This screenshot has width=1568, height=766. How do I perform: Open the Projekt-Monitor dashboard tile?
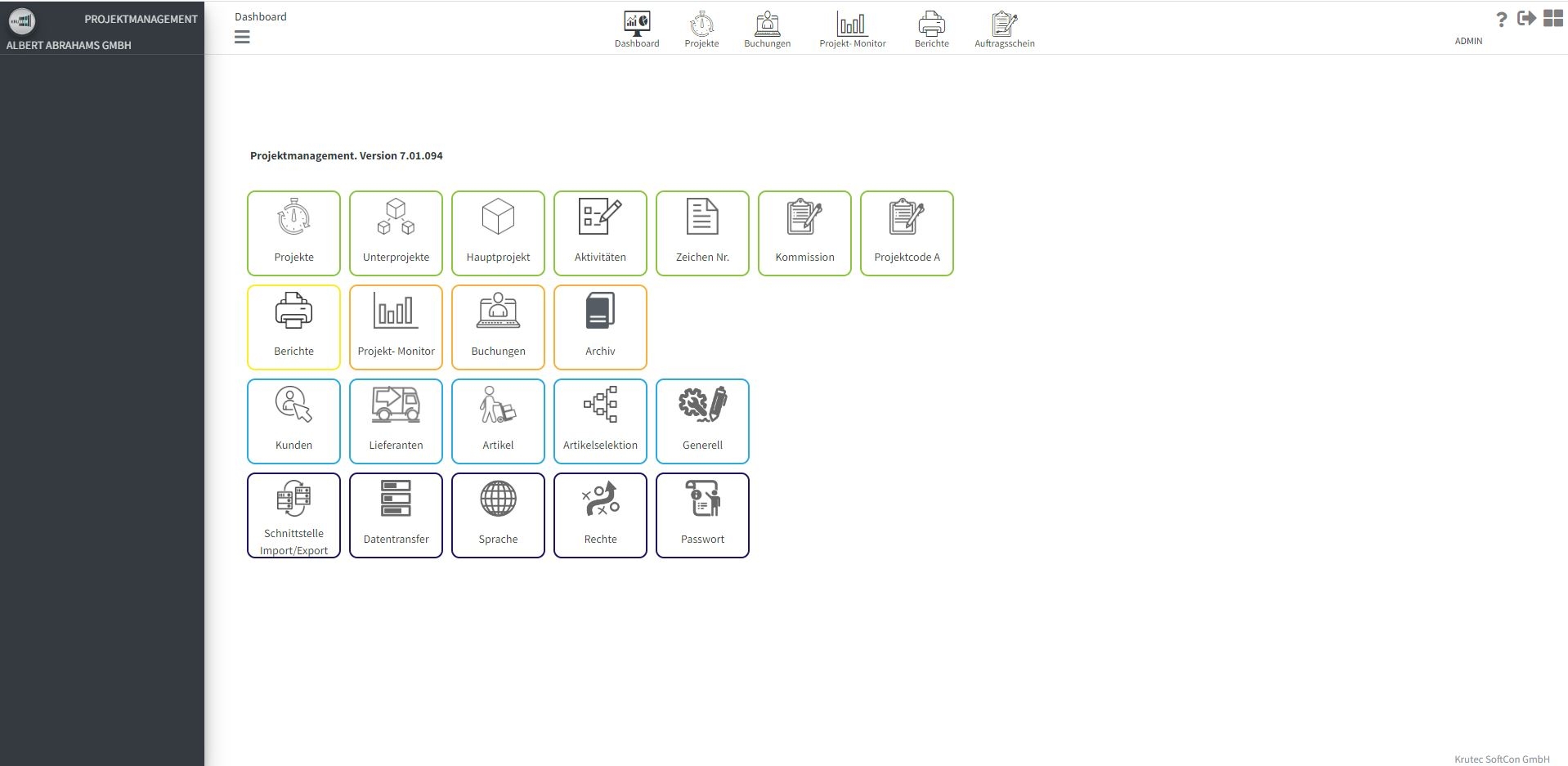pyautogui.click(x=396, y=327)
